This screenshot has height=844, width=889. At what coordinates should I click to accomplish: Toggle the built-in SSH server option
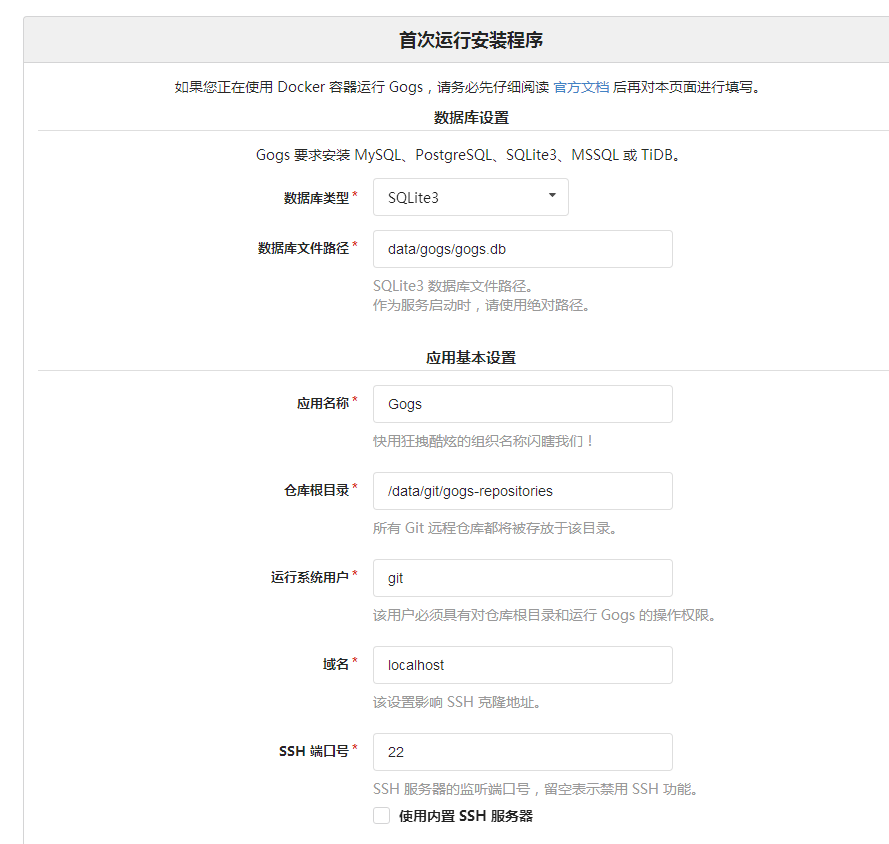381,815
